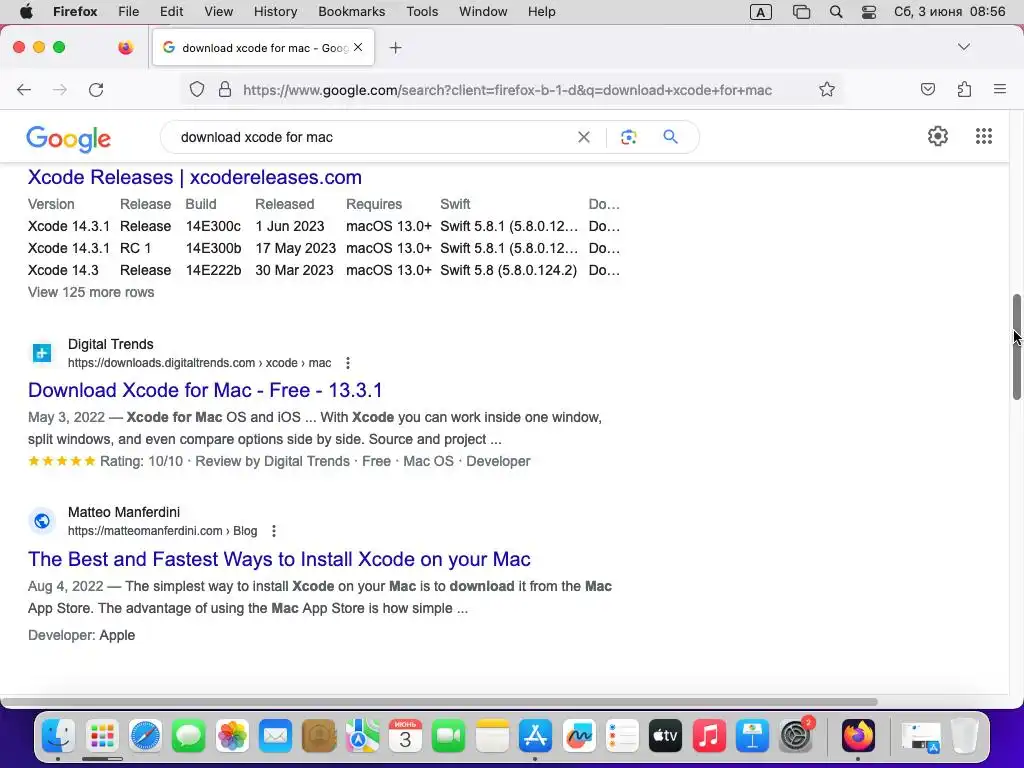Open Google apps grid

[984, 136]
